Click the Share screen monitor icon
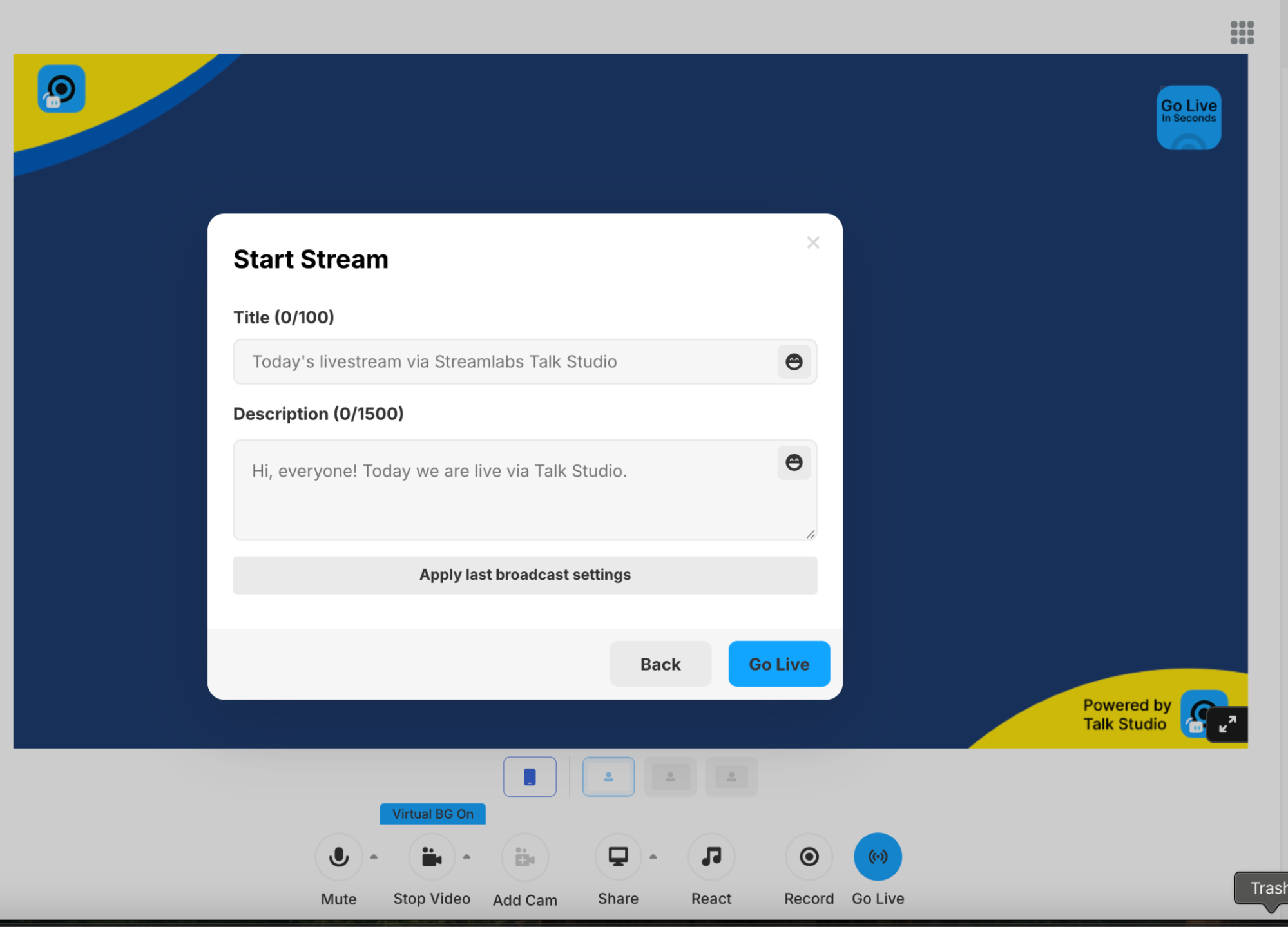 tap(618, 857)
